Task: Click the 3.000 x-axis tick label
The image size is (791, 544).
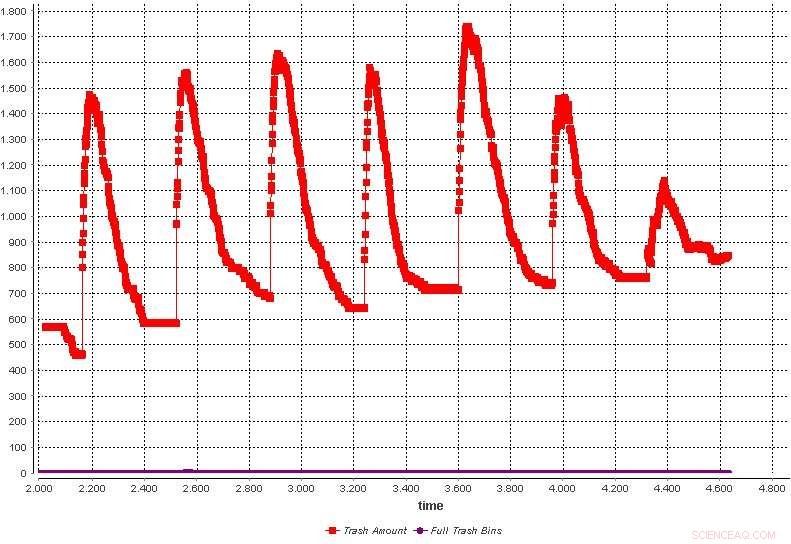Action: tap(301, 490)
